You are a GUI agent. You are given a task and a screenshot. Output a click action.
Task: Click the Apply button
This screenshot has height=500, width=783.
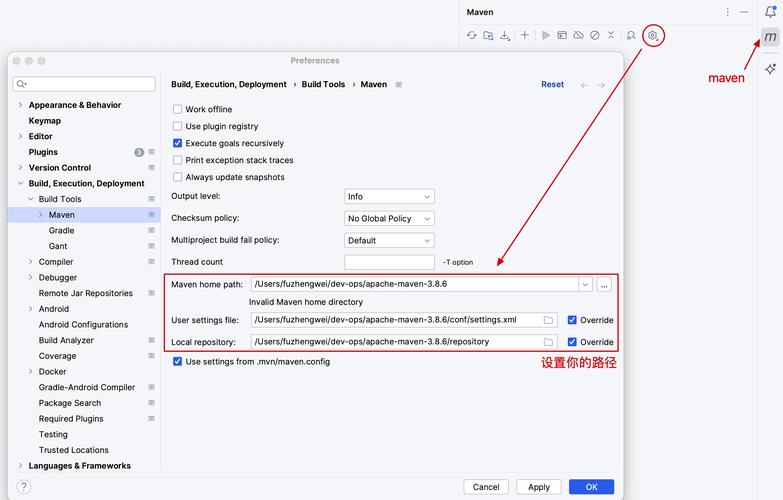click(x=539, y=487)
